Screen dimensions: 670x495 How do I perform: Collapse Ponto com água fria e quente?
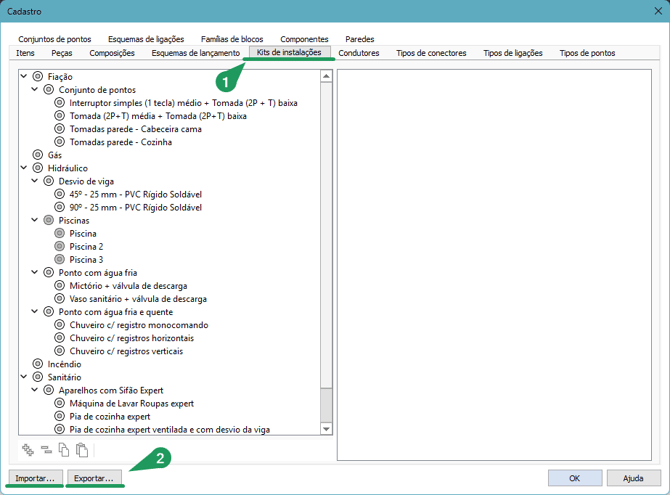[x=36, y=312]
